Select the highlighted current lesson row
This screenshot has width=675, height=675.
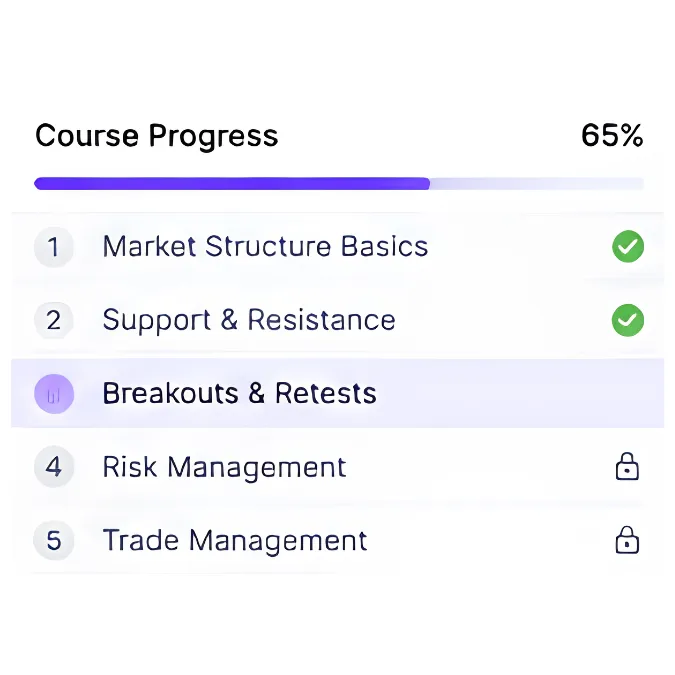tap(338, 393)
